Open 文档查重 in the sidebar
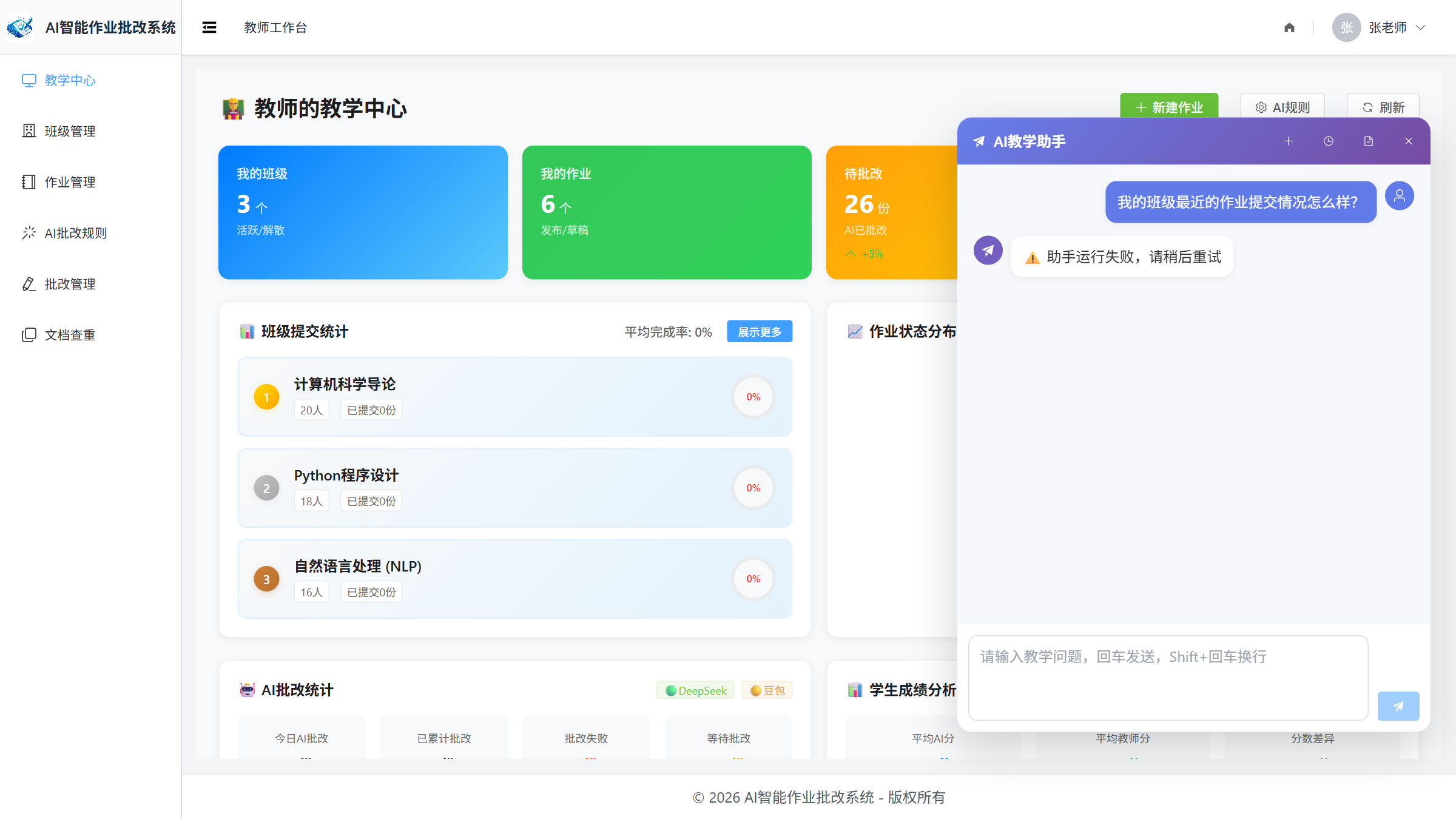The image size is (1456, 819). [90, 335]
